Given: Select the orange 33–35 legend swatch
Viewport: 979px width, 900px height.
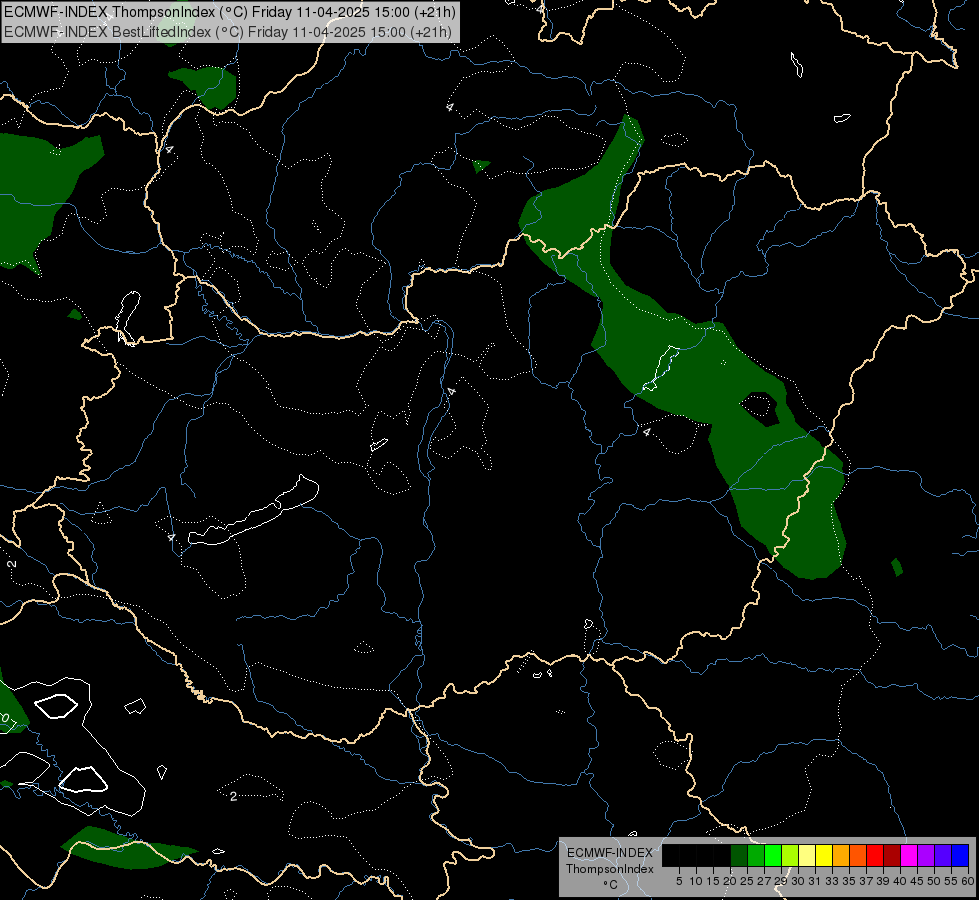Looking at the screenshot, I should pyautogui.click(x=841, y=855).
